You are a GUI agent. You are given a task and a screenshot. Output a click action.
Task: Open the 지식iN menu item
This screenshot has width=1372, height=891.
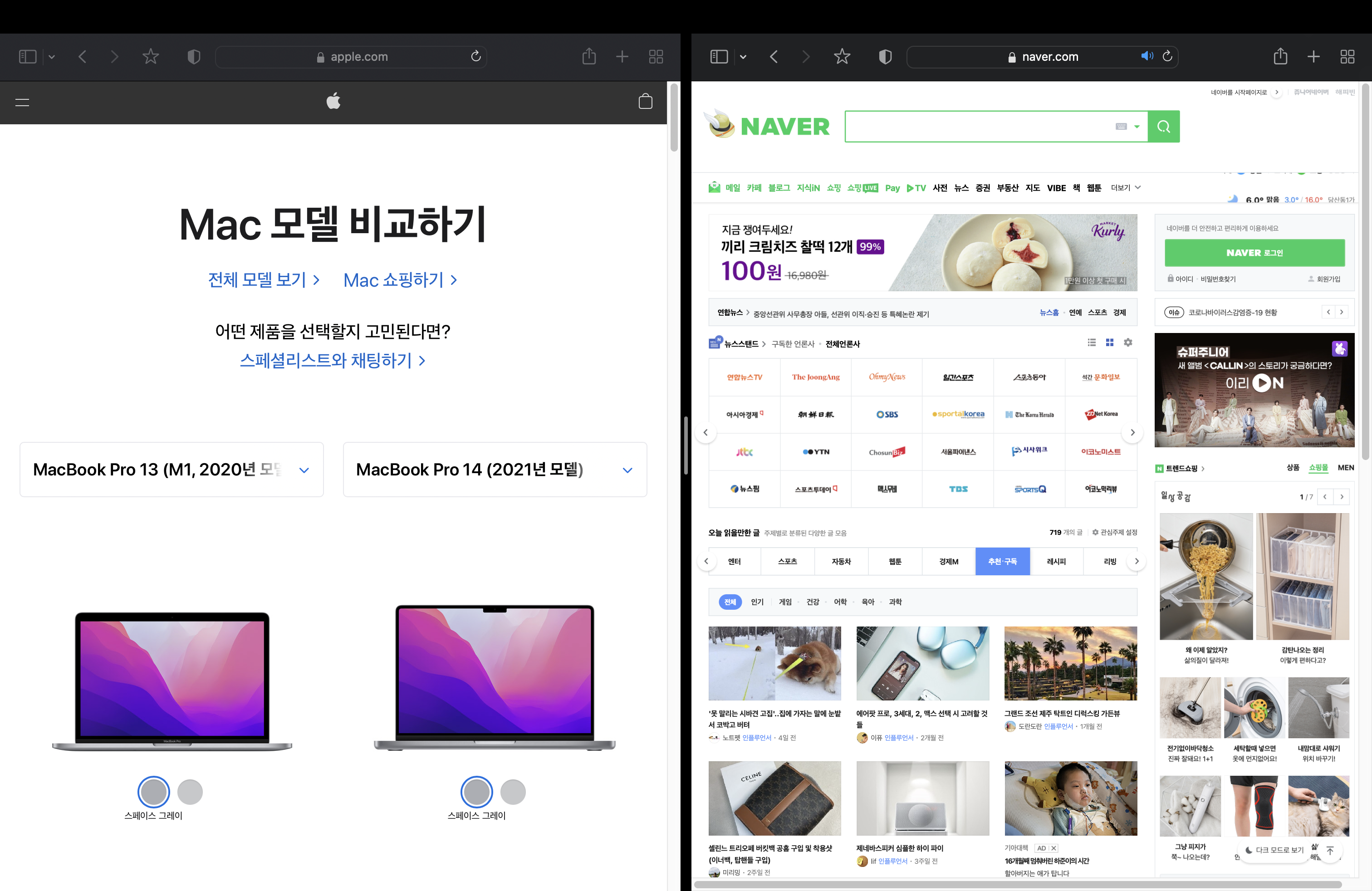pyautogui.click(x=808, y=188)
